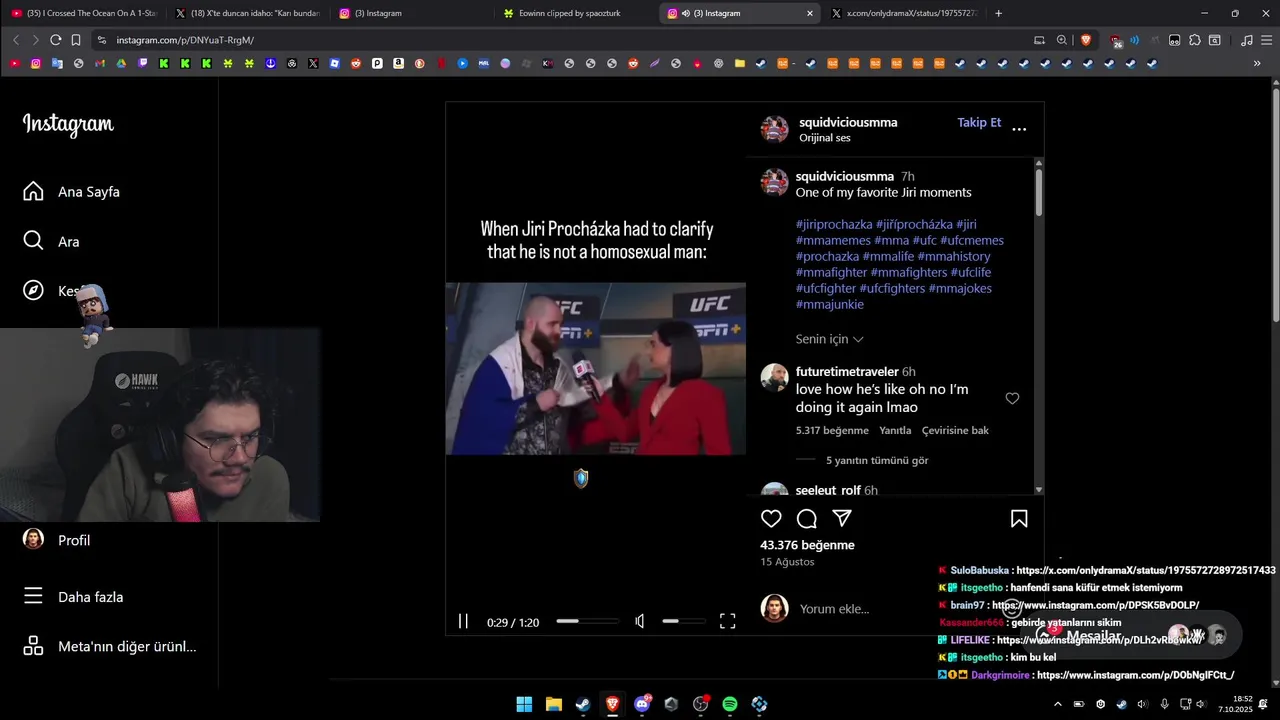The image size is (1280, 720).
Task: Reload the page
Action: tap(55, 40)
